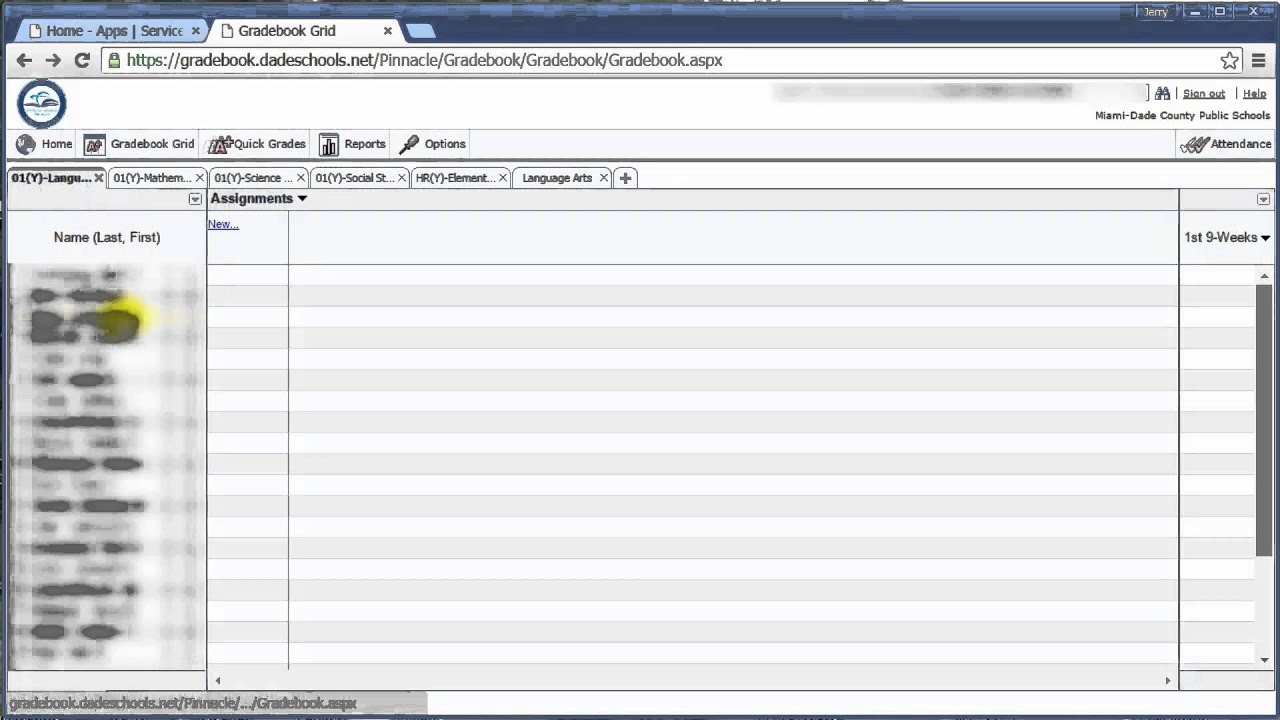Close the Language Arts tab

(x=603, y=178)
